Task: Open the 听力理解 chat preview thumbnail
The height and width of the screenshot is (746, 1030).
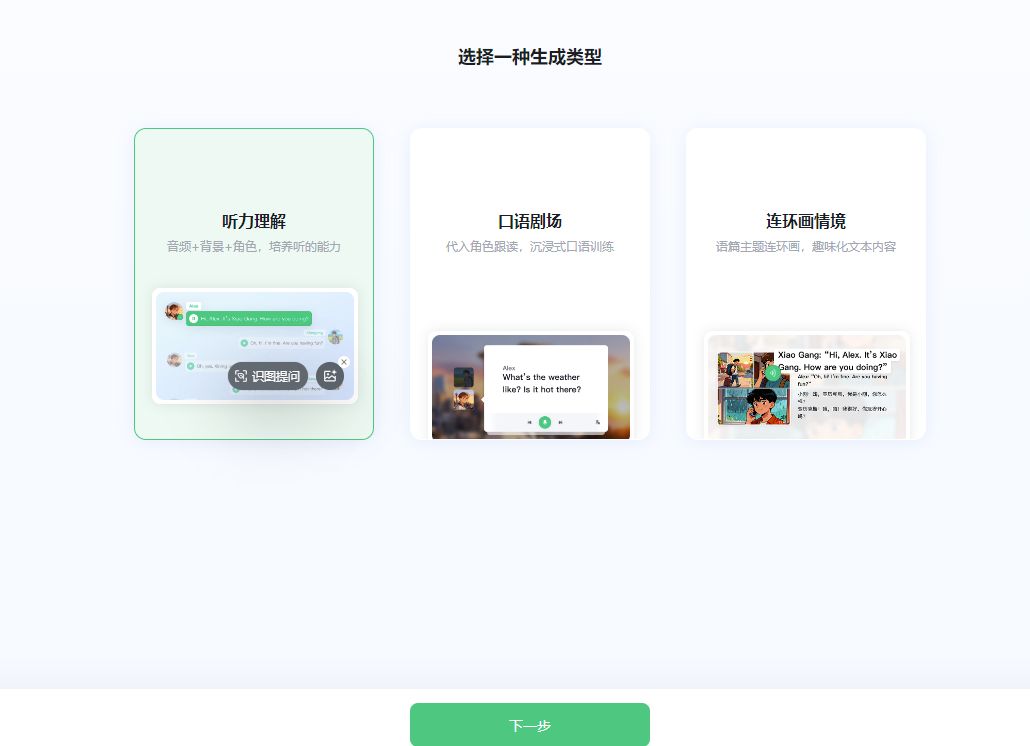Action: click(255, 346)
